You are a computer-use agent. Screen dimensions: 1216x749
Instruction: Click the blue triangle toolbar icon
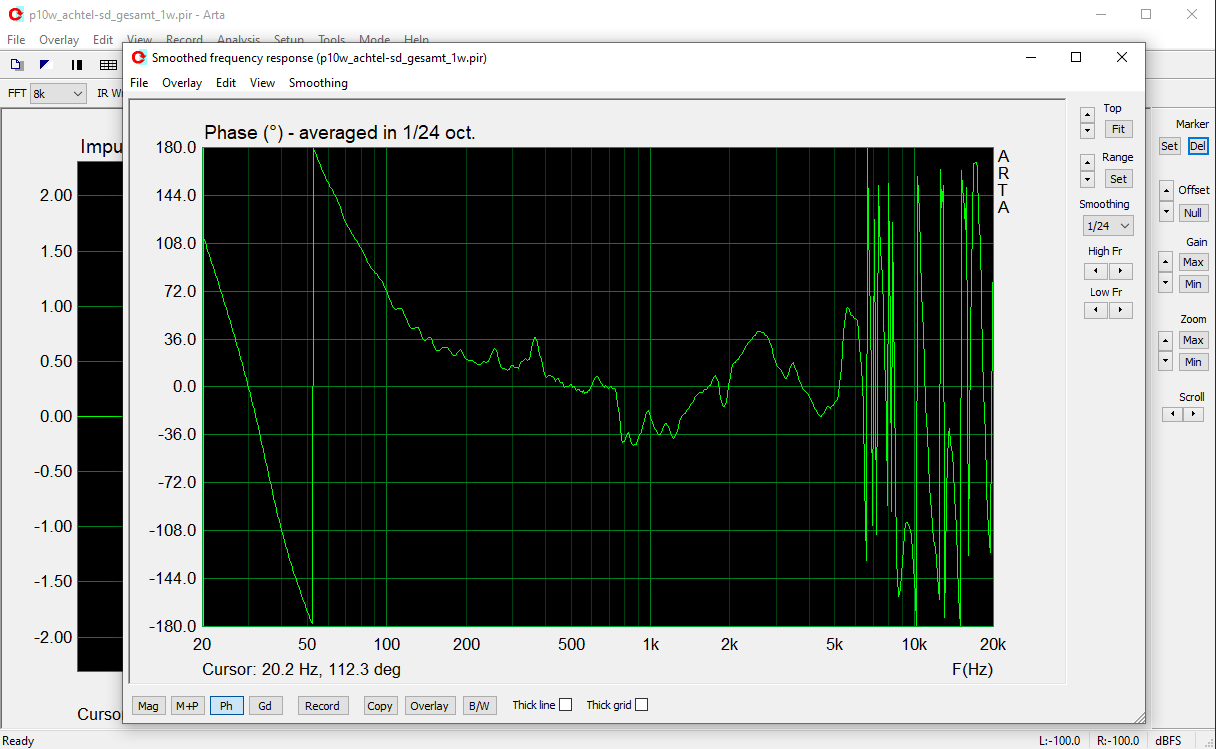click(x=45, y=65)
